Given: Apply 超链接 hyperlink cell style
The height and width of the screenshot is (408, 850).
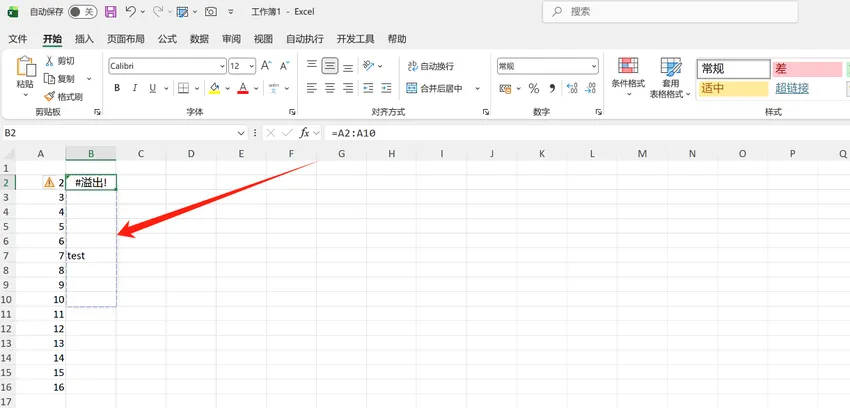Looking at the screenshot, I should 792,88.
